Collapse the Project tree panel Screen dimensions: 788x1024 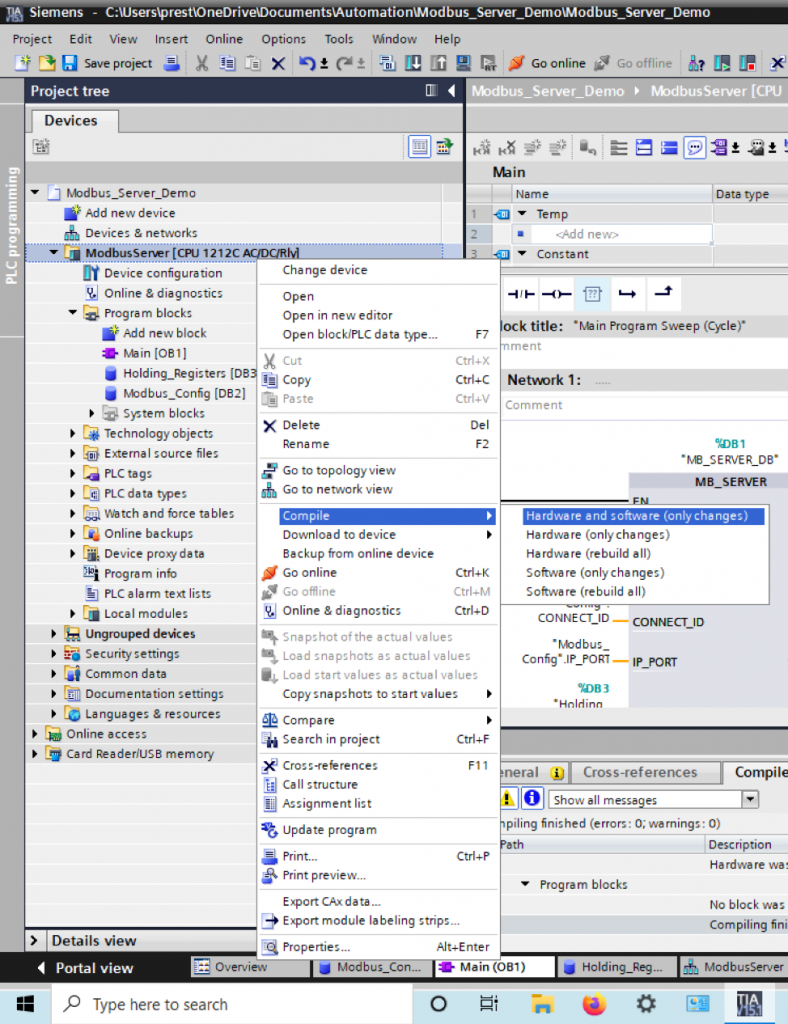[x=451, y=91]
